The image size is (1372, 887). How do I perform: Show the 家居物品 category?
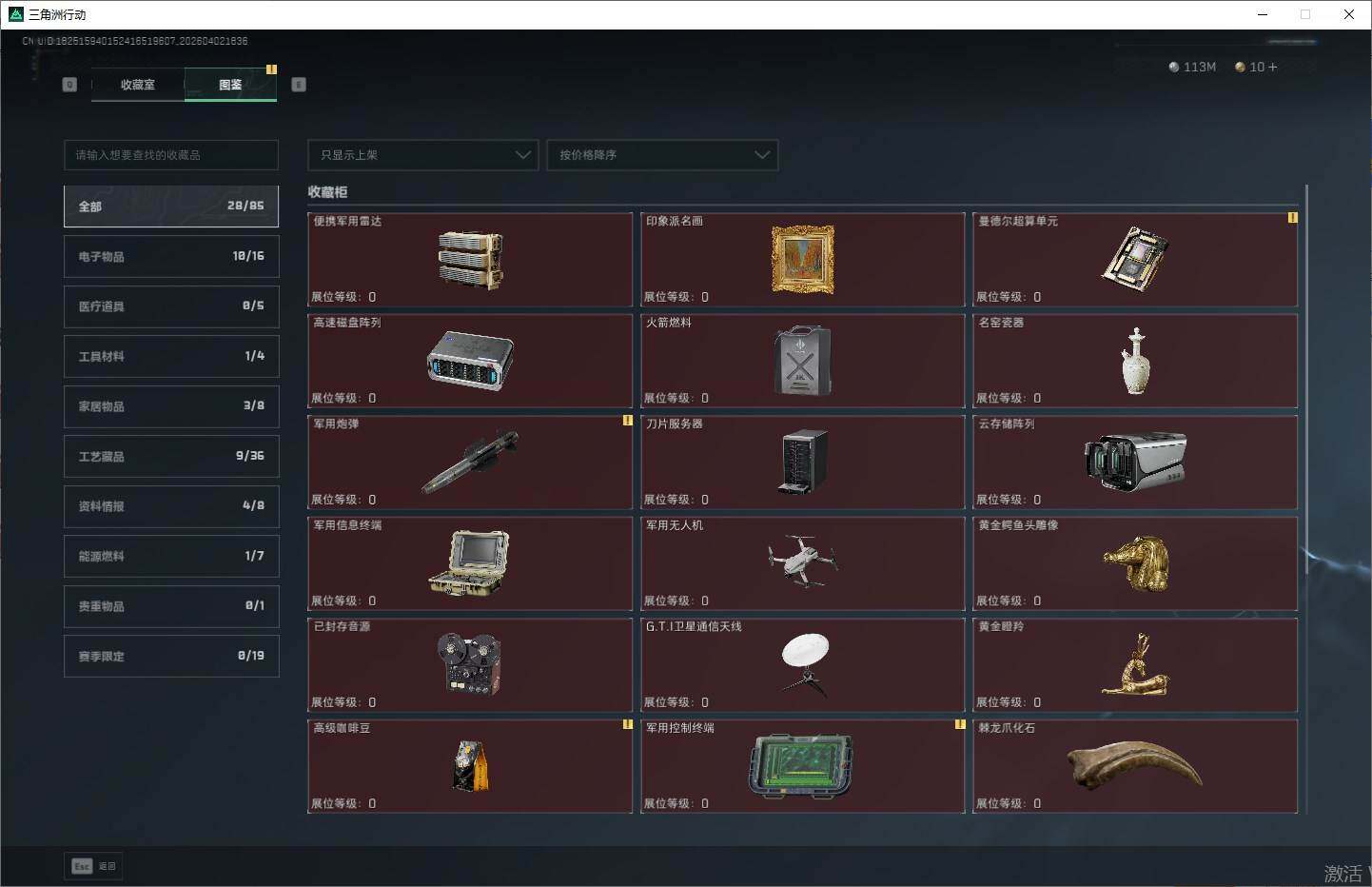(171, 406)
